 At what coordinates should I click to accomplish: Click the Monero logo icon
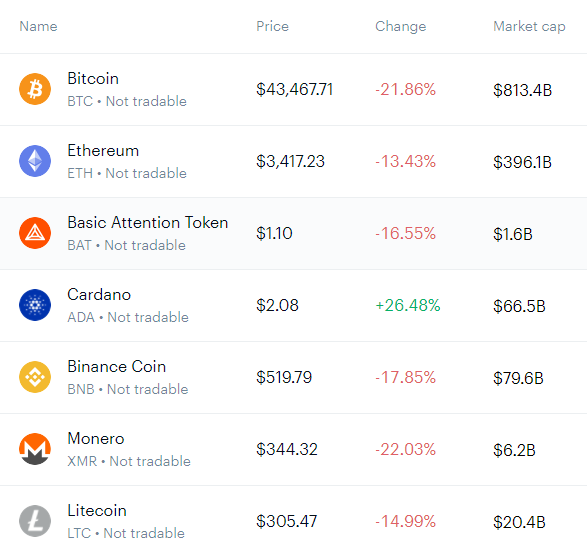point(35,449)
